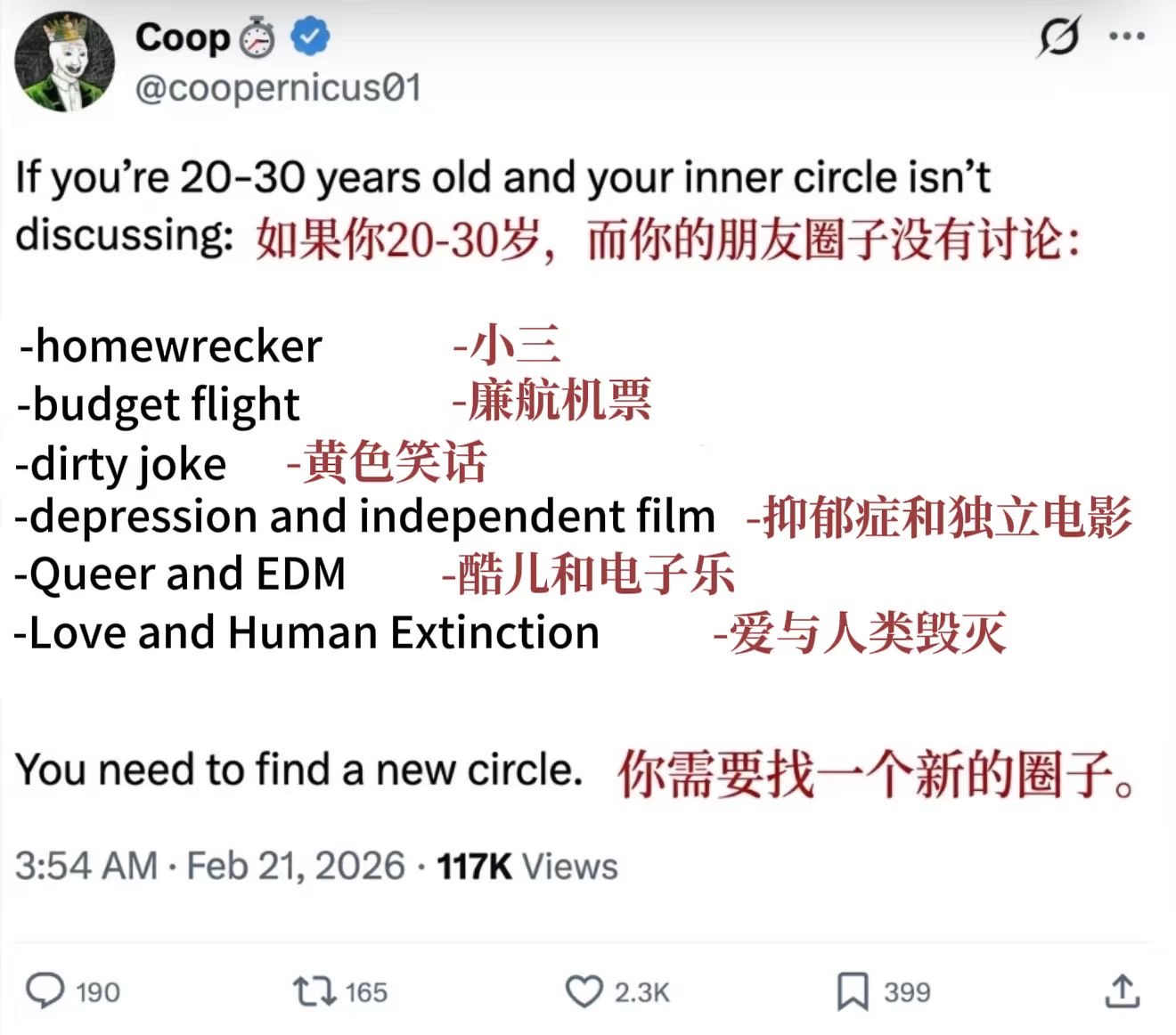Toggle the bookmark icon
Viewport: 1176px width, 1035px height.
(x=853, y=990)
